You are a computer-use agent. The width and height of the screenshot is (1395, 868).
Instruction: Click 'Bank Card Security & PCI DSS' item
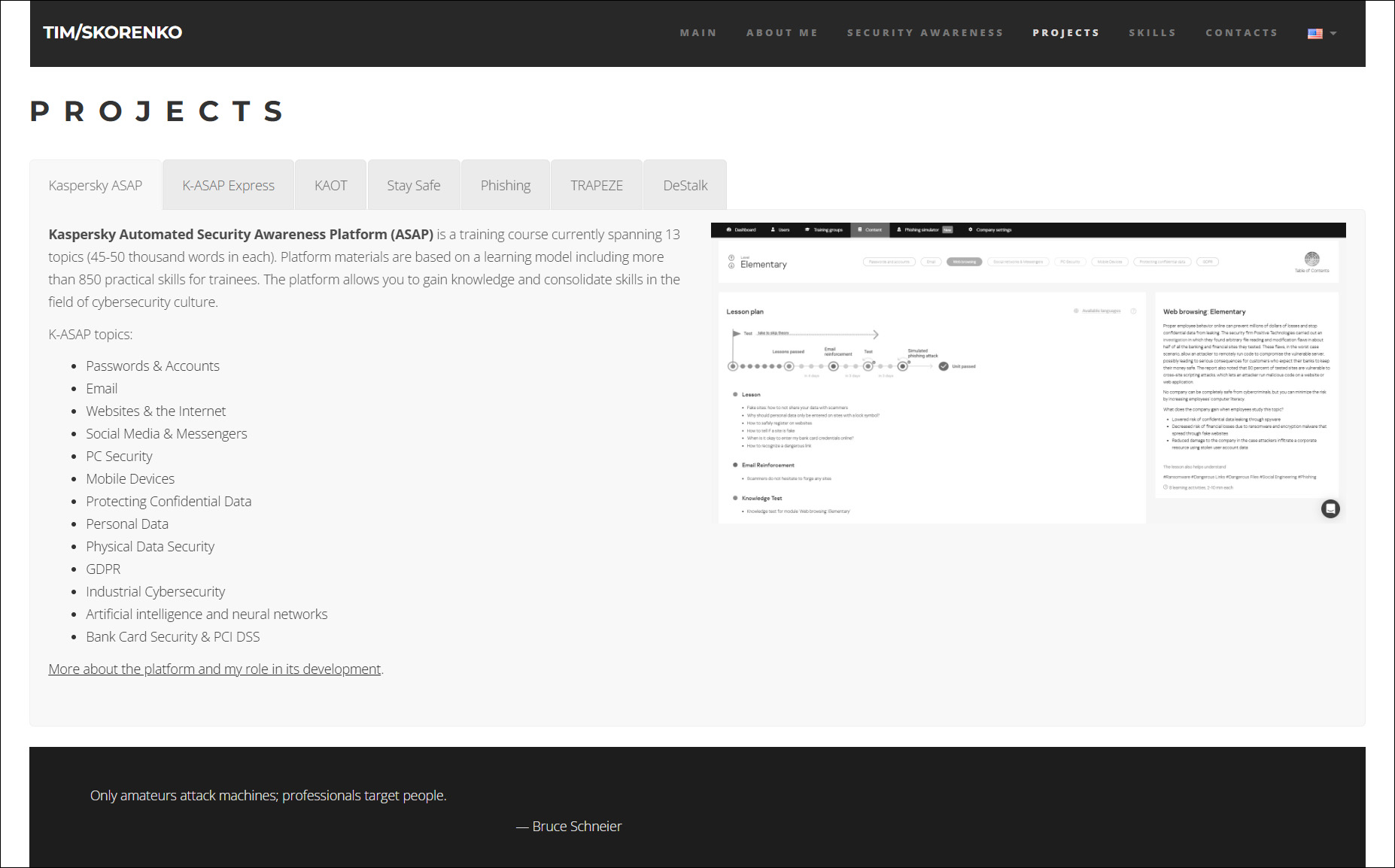pyautogui.click(x=173, y=636)
